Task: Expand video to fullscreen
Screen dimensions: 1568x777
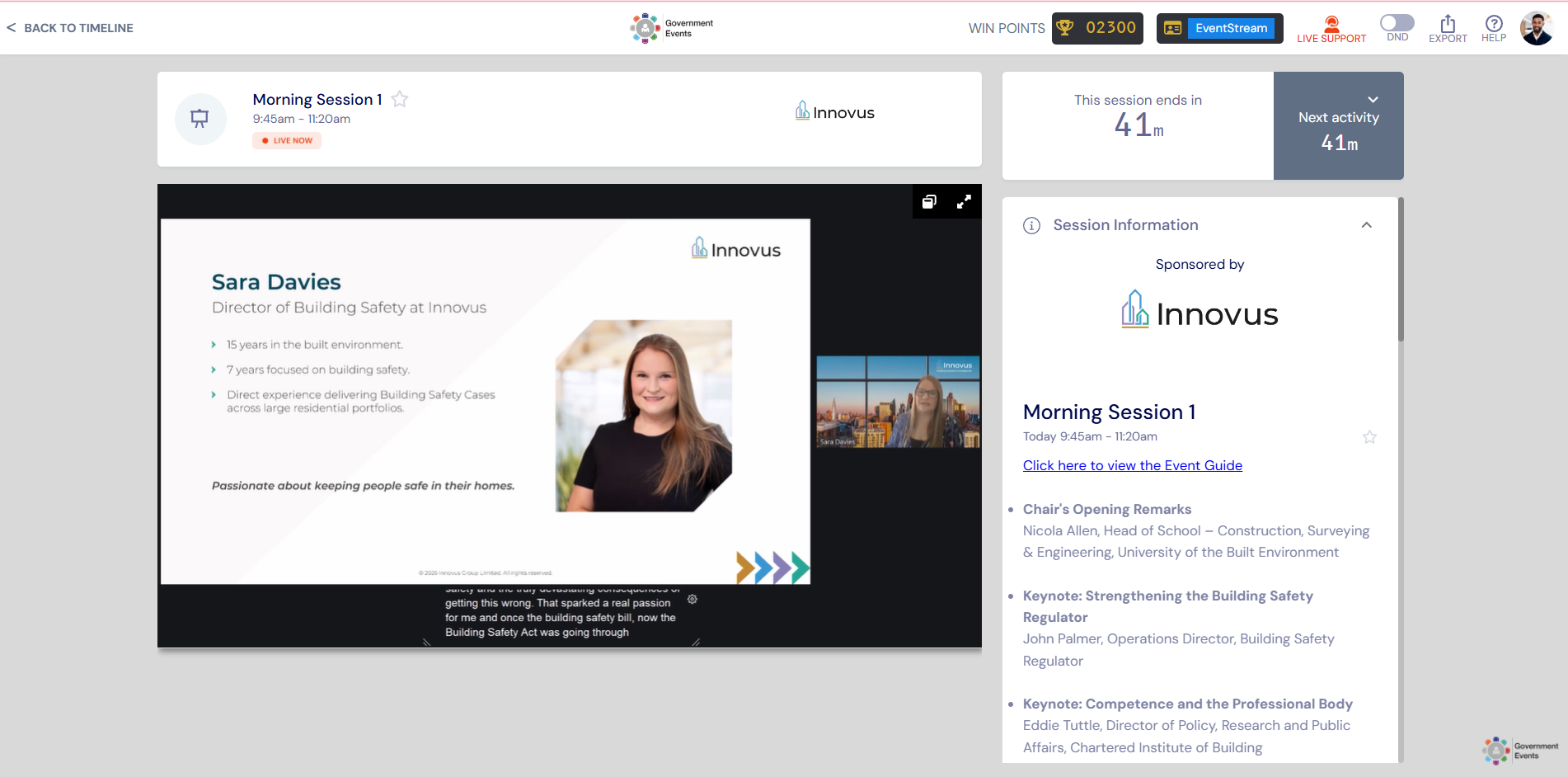Action: (963, 202)
